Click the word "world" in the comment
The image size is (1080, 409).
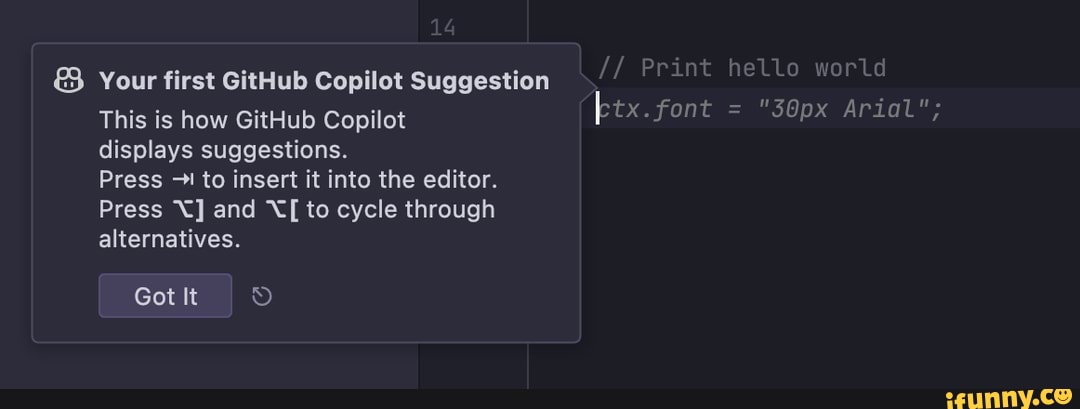click(x=850, y=68)
